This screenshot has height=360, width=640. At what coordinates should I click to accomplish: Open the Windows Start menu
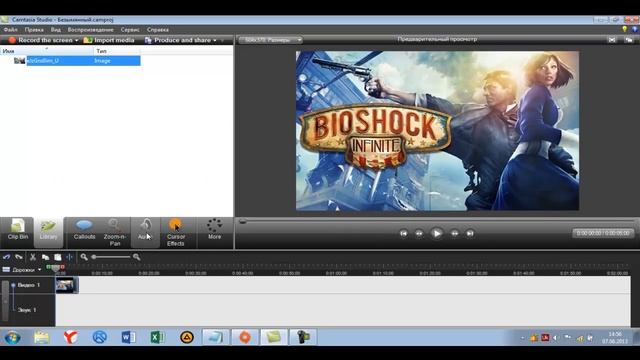point(13,338)
